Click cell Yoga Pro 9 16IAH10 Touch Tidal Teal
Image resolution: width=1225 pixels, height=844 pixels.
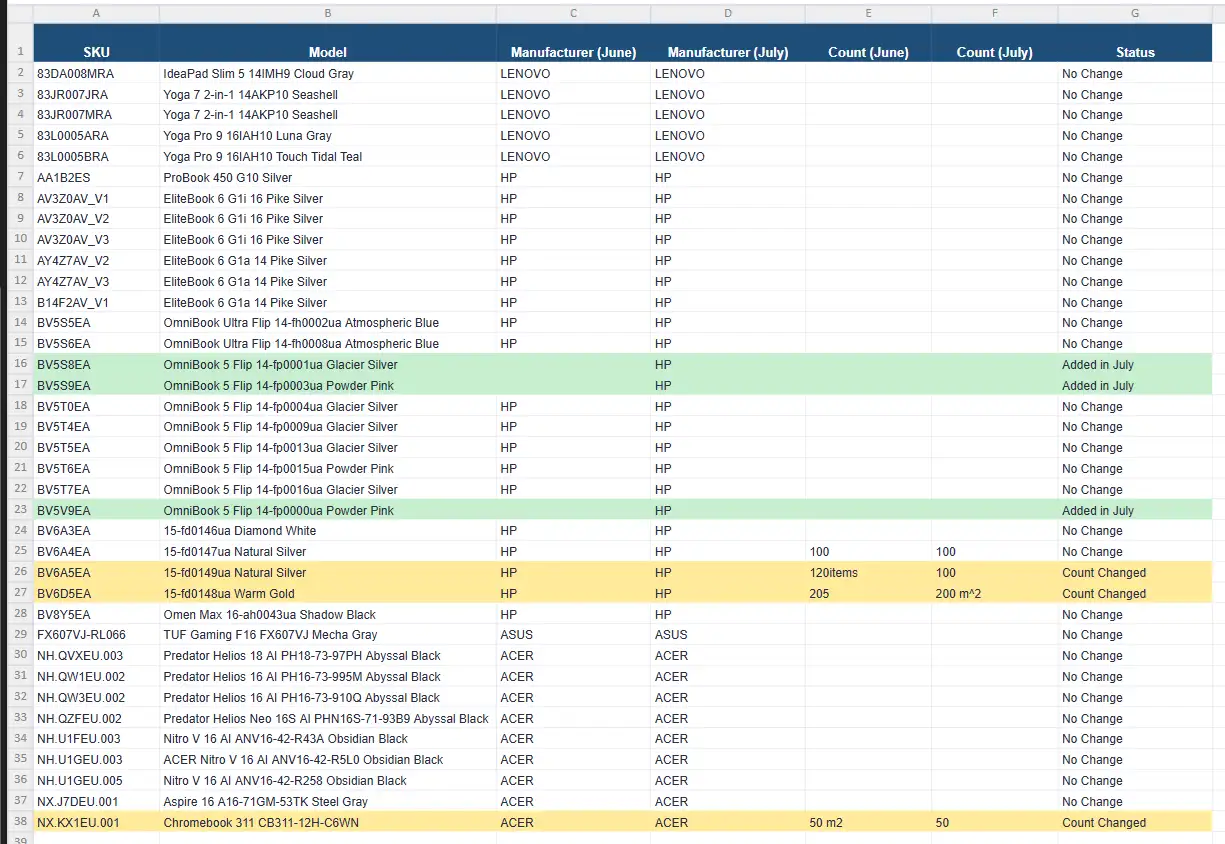tap(327, 157)
